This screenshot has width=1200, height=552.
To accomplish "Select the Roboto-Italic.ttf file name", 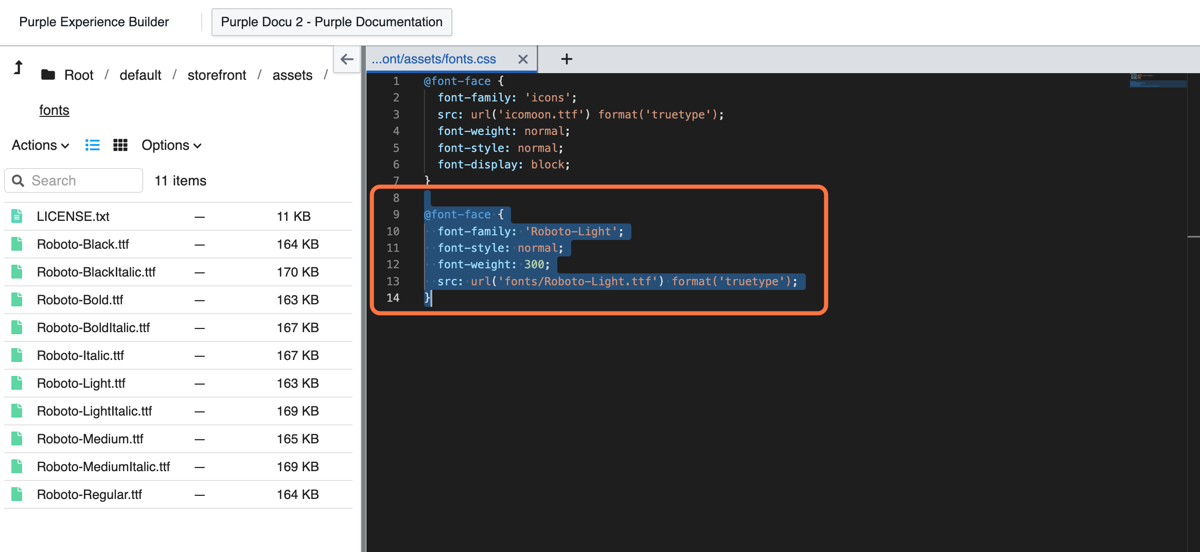I will (81, 355).
